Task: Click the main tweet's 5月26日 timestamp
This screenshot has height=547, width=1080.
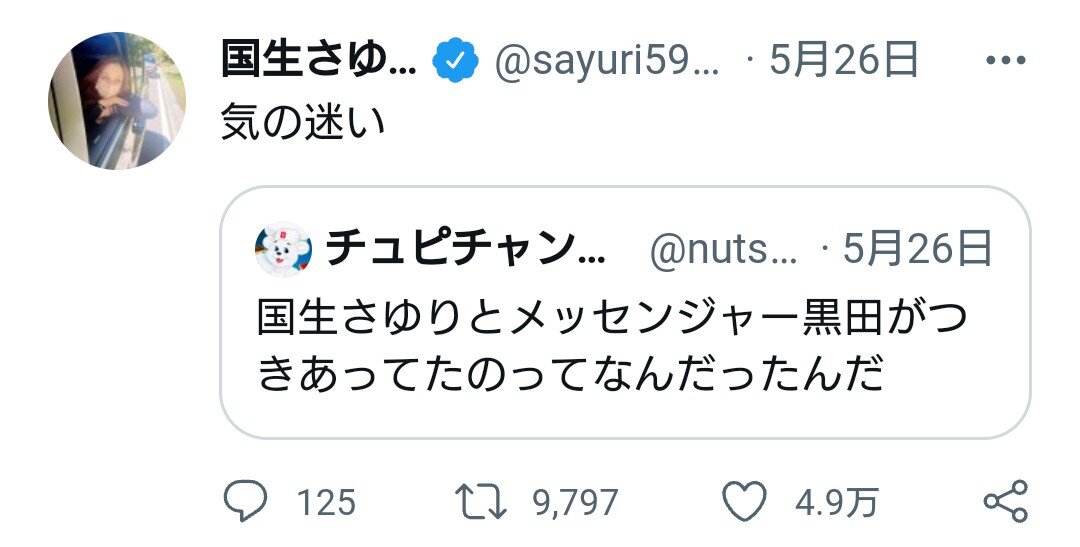Action: tap(844, 62)
